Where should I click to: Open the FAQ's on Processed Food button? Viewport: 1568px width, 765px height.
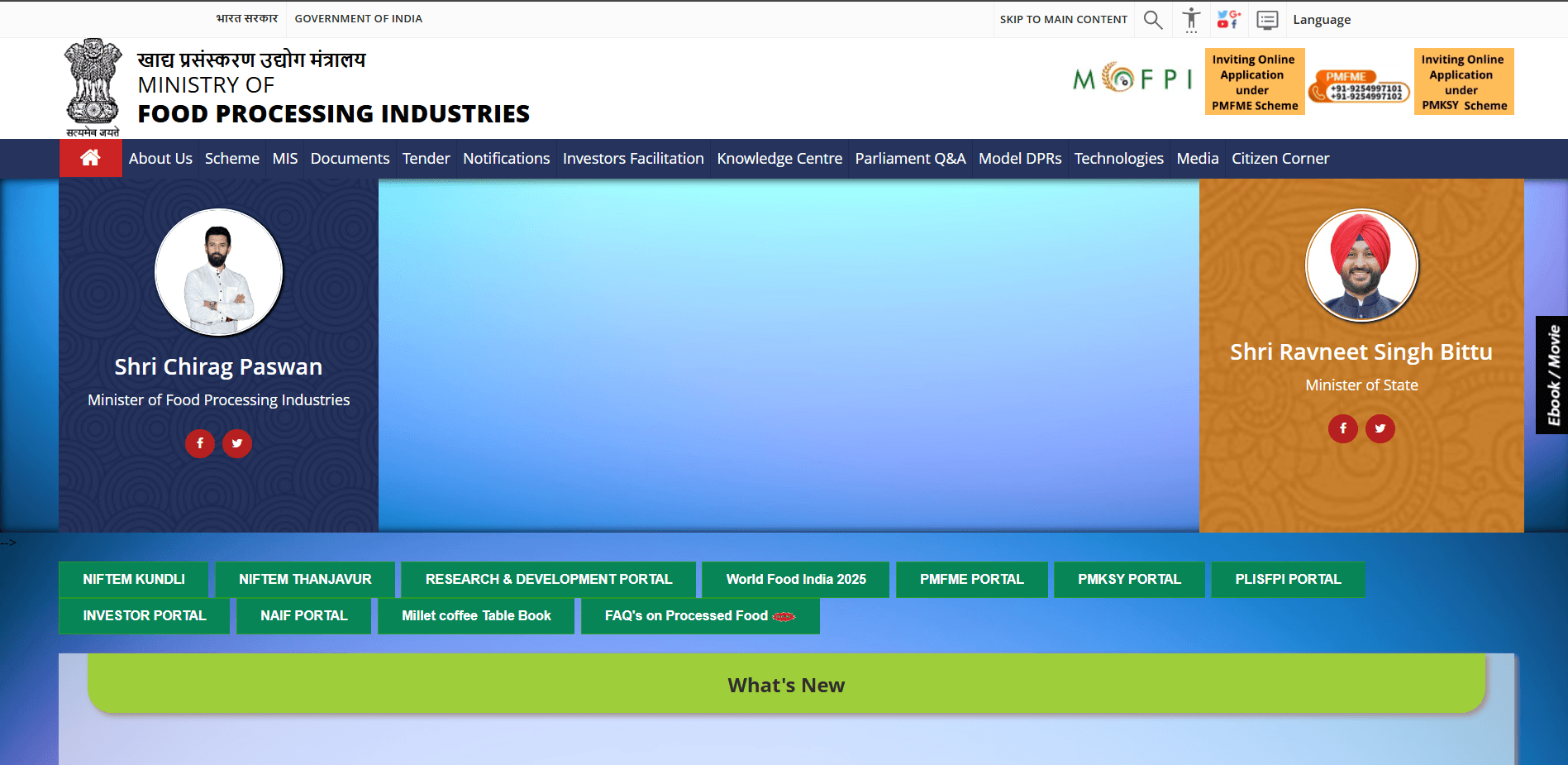click(700, 615)
